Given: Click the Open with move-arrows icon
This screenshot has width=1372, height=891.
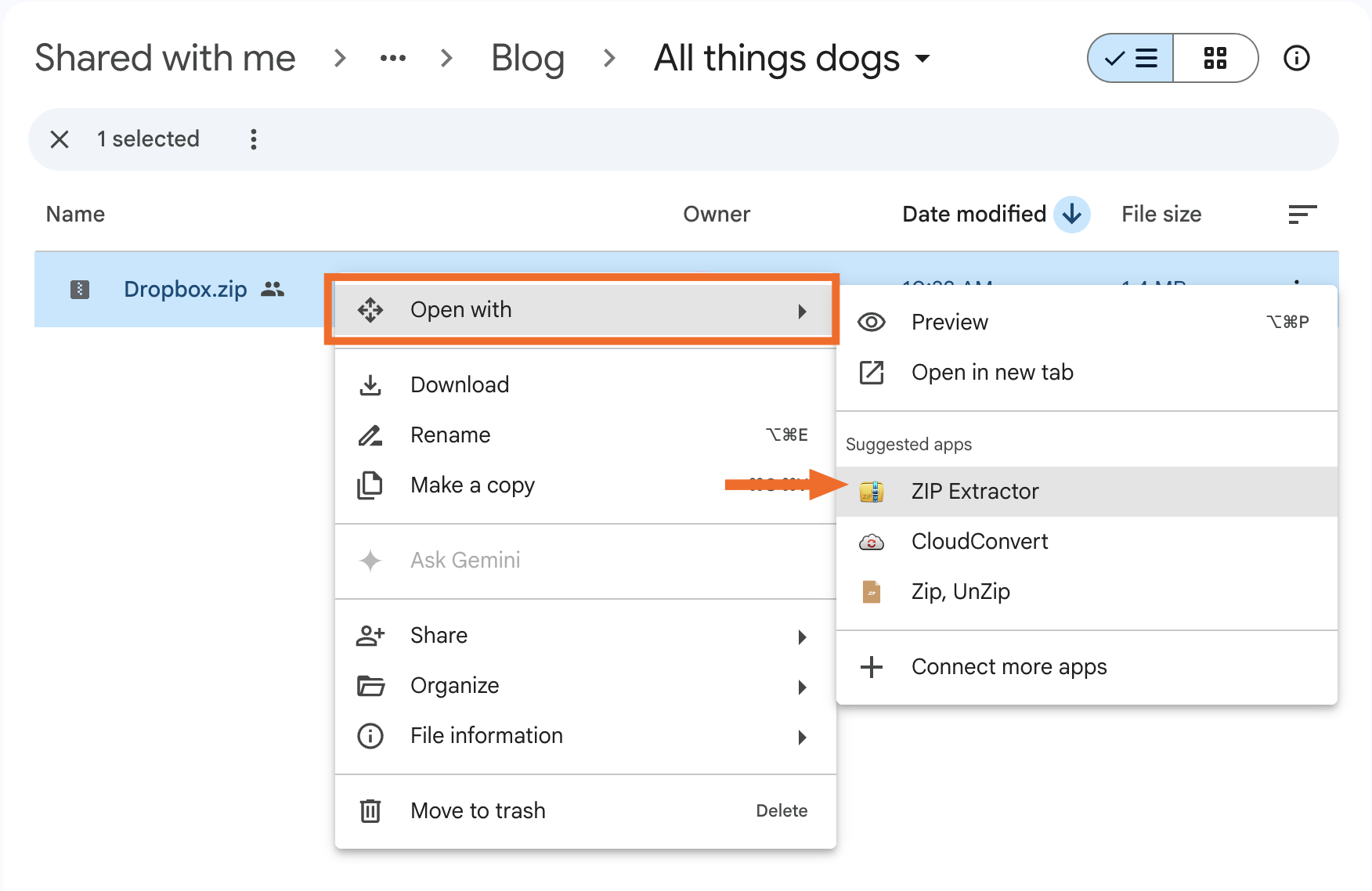Looking at the screenshot, I should 370,310.
